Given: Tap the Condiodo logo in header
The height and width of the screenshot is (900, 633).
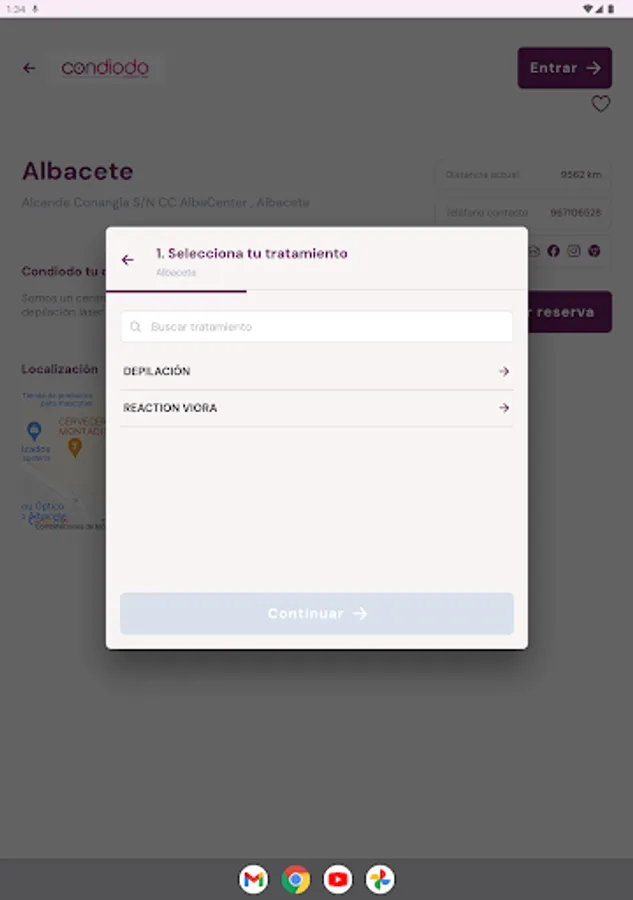Looking at the screenshot, I should coord(105,68).
